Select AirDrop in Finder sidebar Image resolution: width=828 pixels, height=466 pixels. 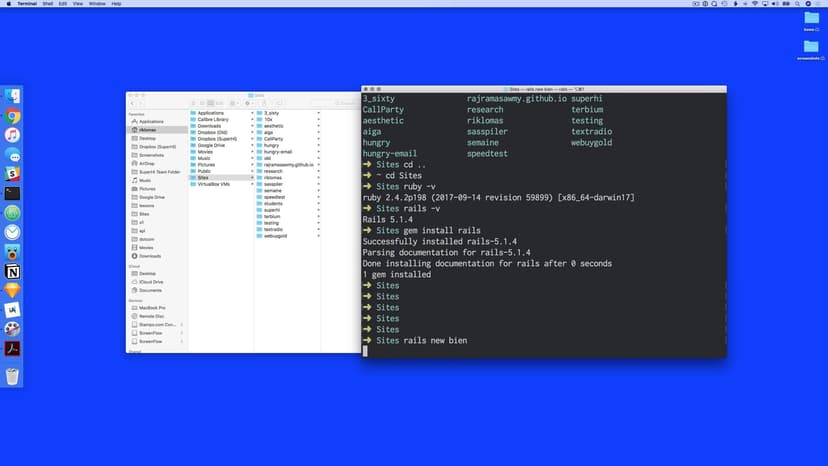(x=146, y=163)
